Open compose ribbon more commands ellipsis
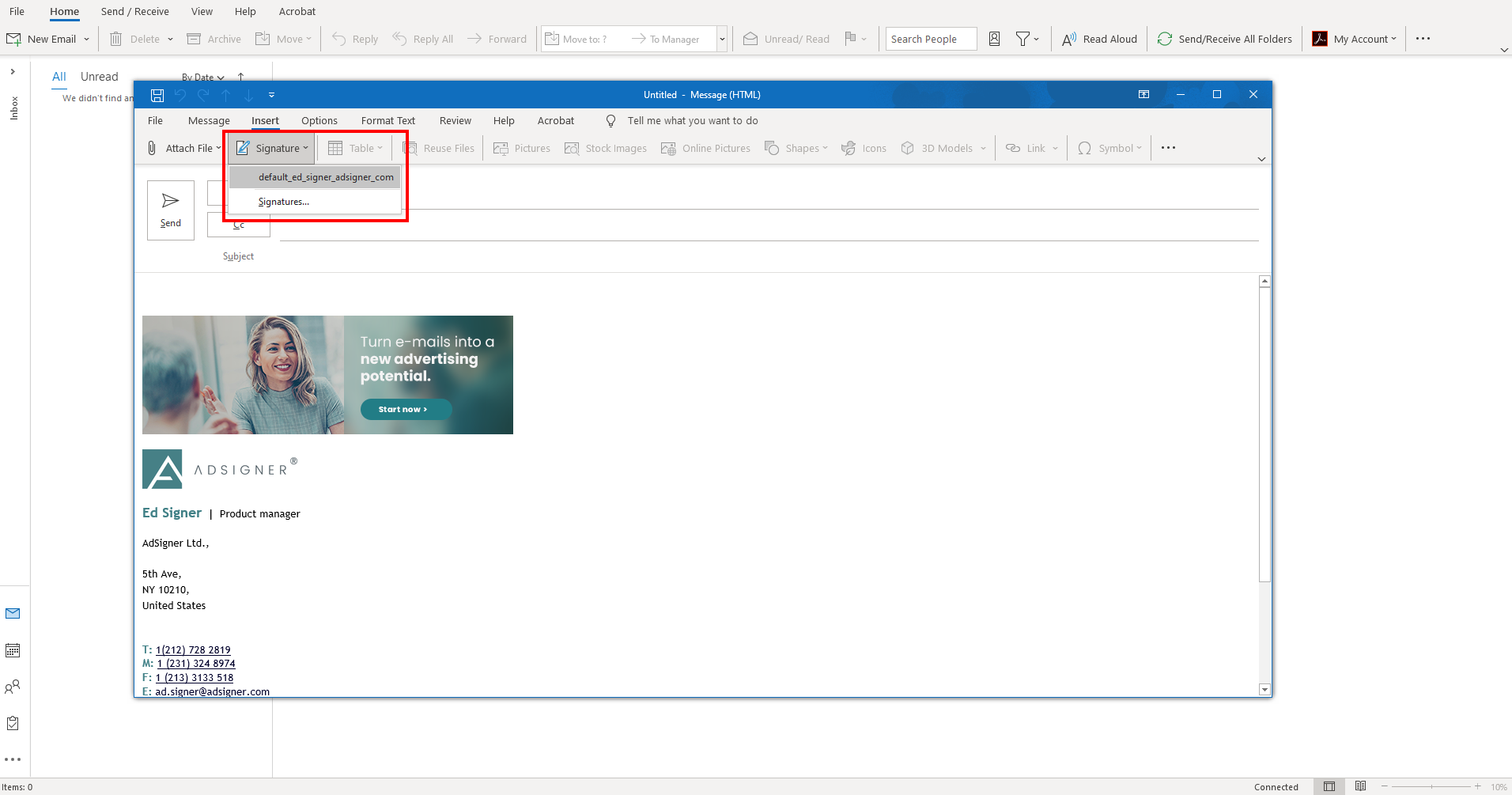This screenshot has height=795, width=1512. point(1168,148)
